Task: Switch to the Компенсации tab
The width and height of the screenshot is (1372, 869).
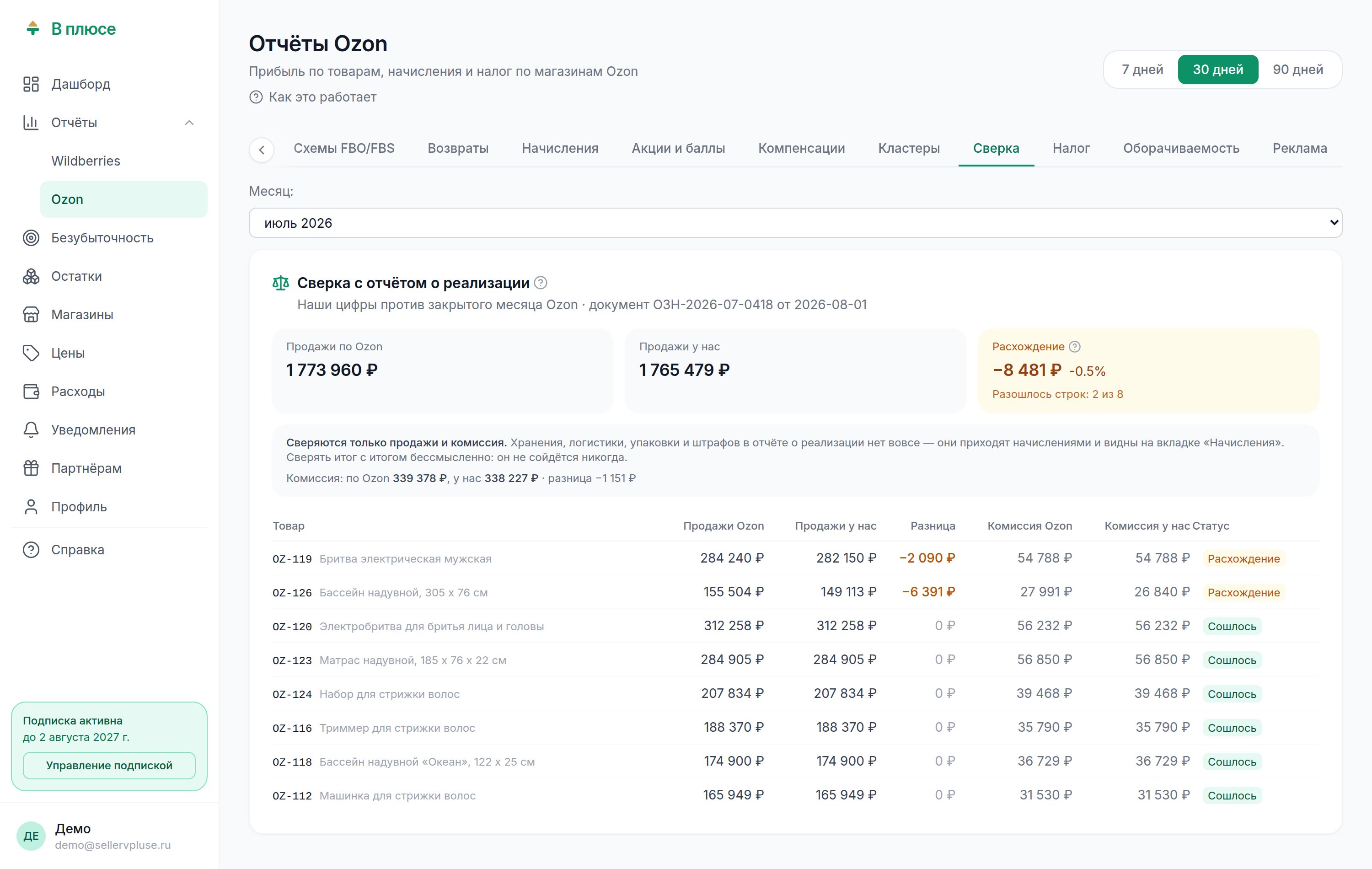Action: 801,148
